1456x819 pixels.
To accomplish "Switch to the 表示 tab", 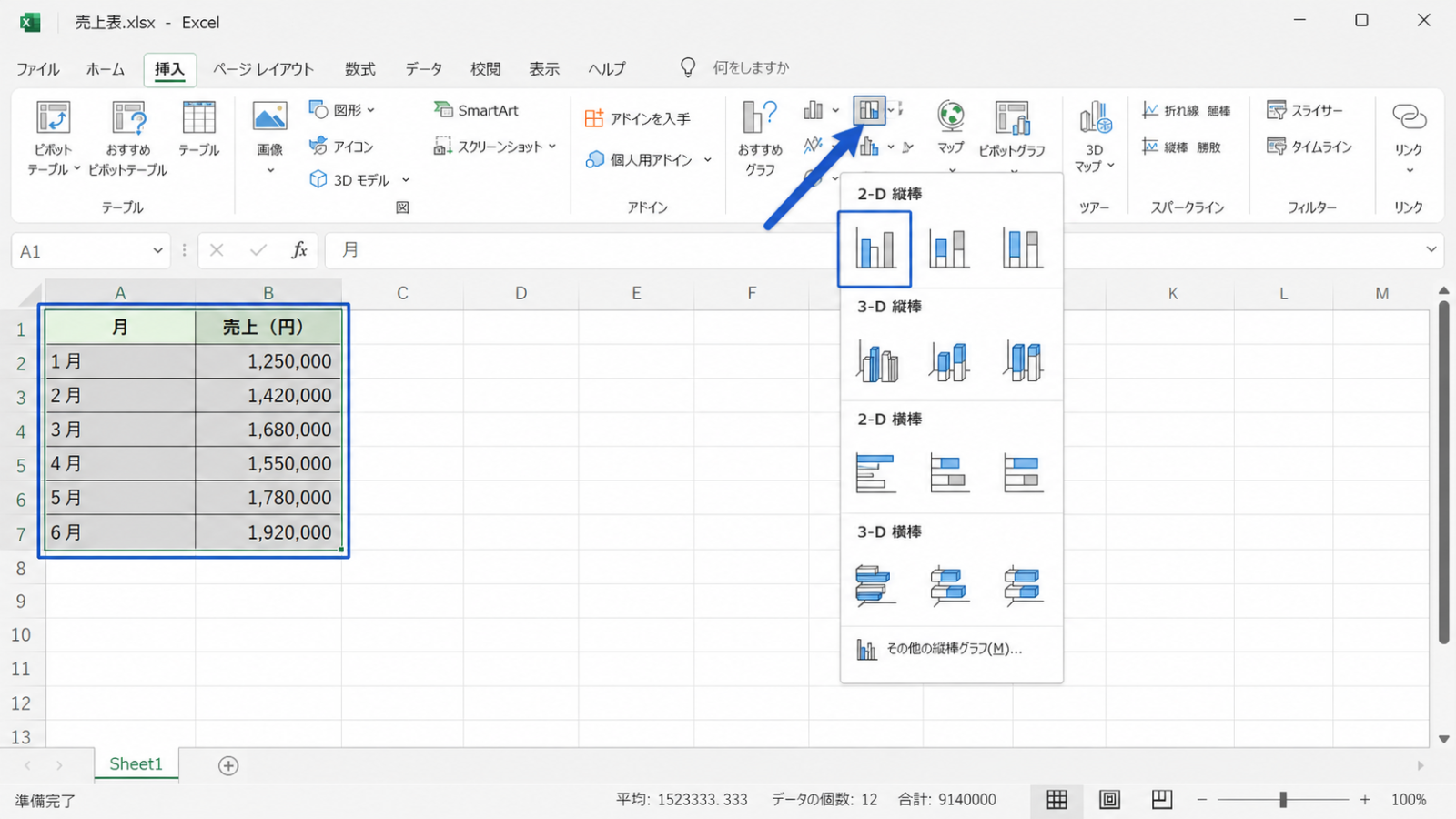I will pyautogui.click(x=544, y=69).
